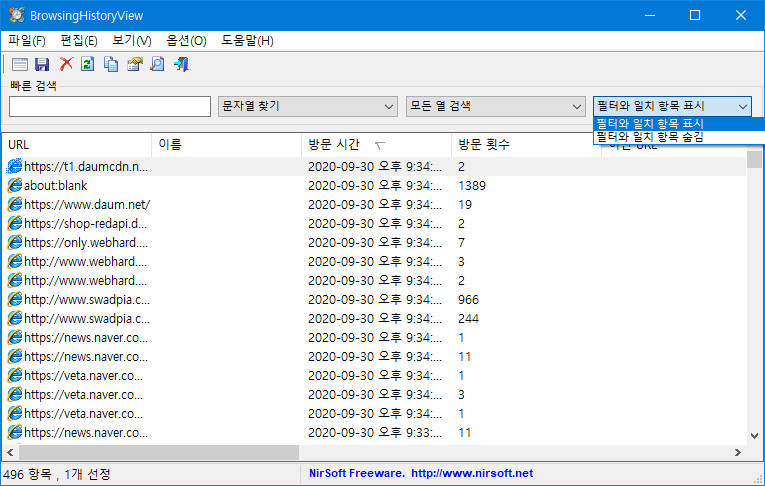765x486 pixels.
Task: Sort by the 방문 시간 column header
Action: 377,145
